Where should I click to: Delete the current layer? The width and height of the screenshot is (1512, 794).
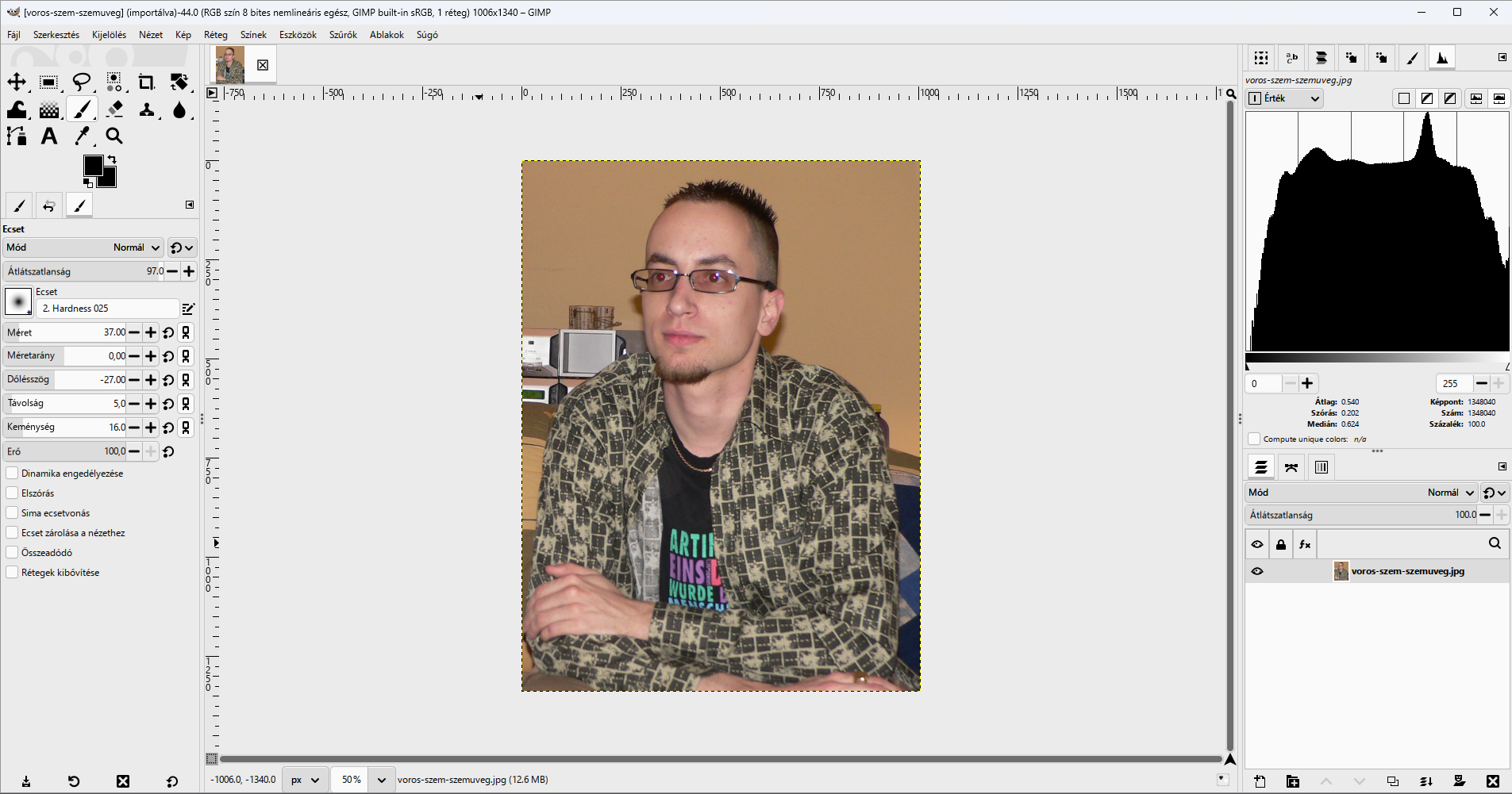tap(1493, 781)
